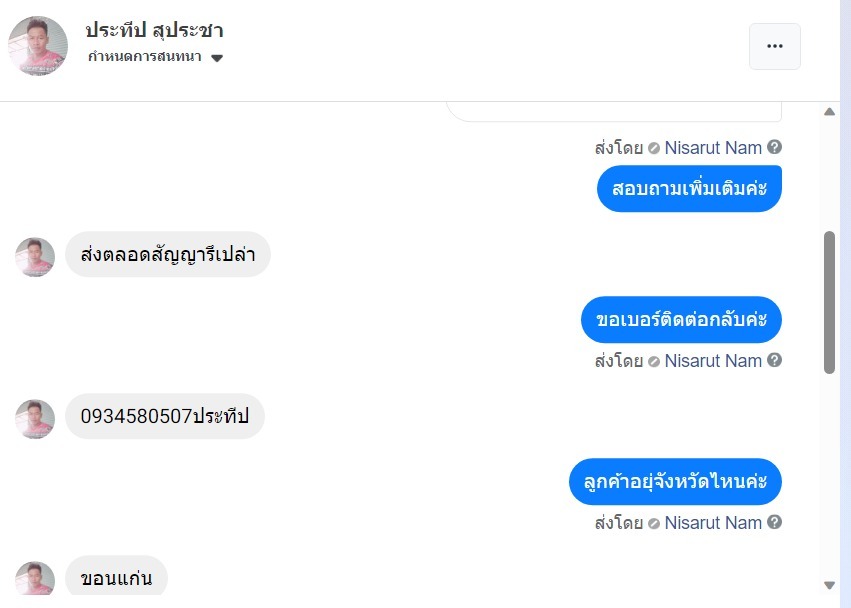Click the scroll up arrow of the chat

pyautogui.click(x=829, y=112)
